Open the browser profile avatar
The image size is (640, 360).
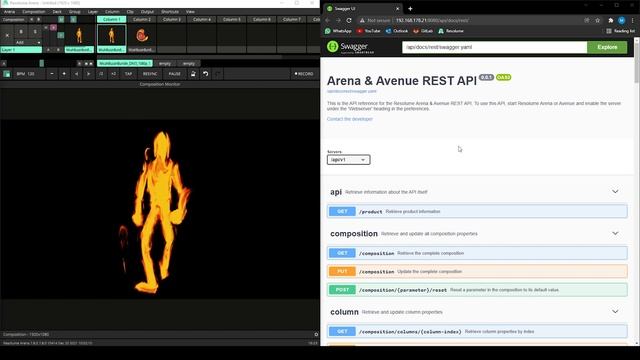tap(622, 20)
